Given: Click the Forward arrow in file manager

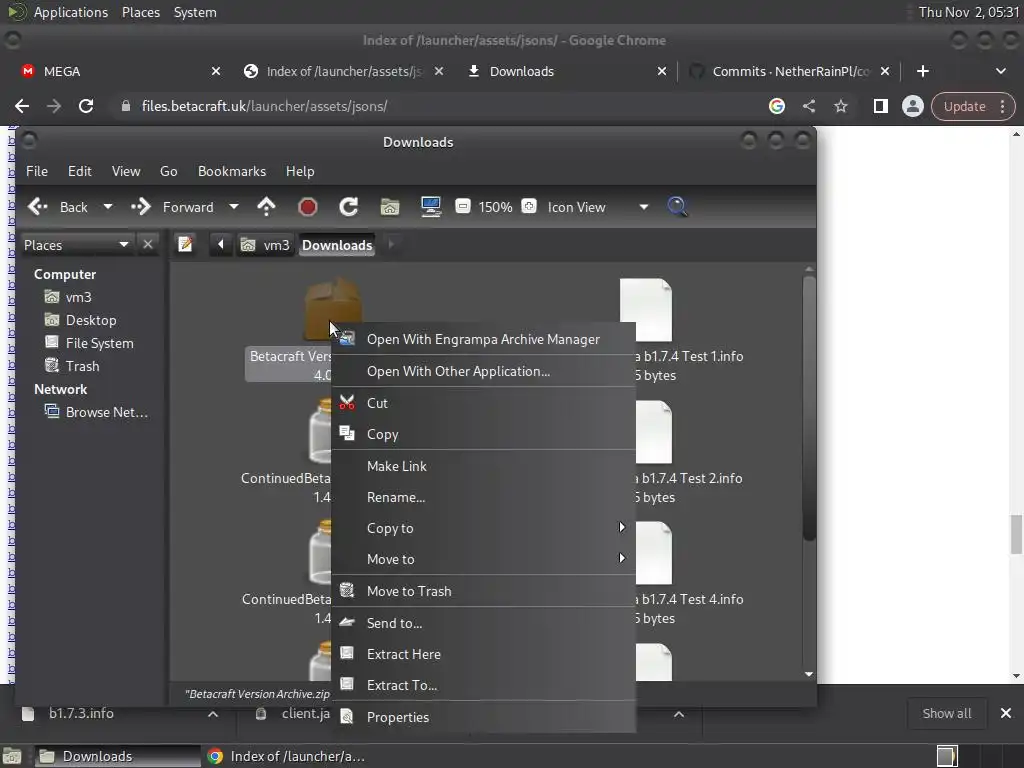Looking at the screenshot, I should click(141, 207).
